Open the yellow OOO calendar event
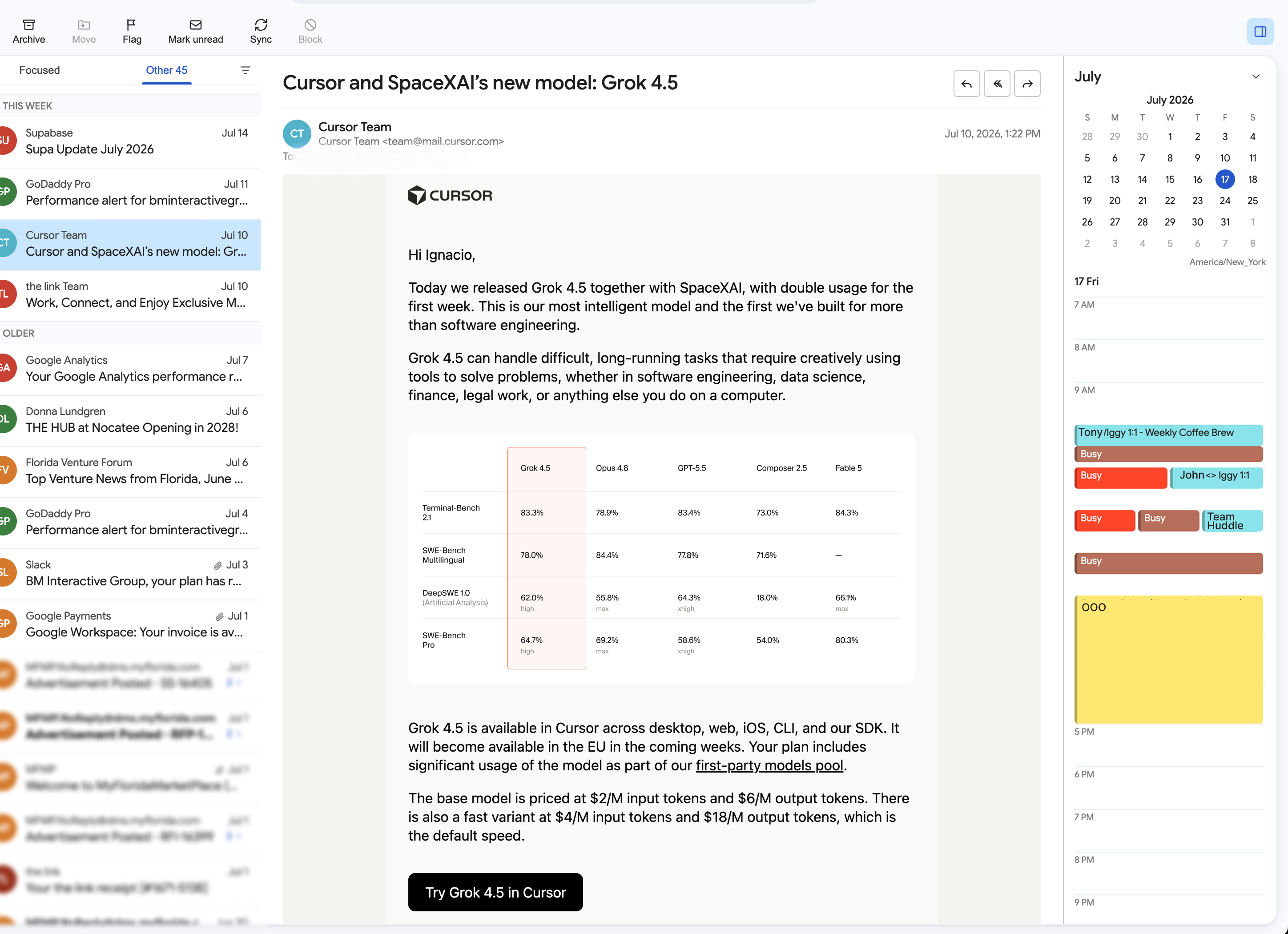The image size is (1288, 934). click(x=1168, y=659)
